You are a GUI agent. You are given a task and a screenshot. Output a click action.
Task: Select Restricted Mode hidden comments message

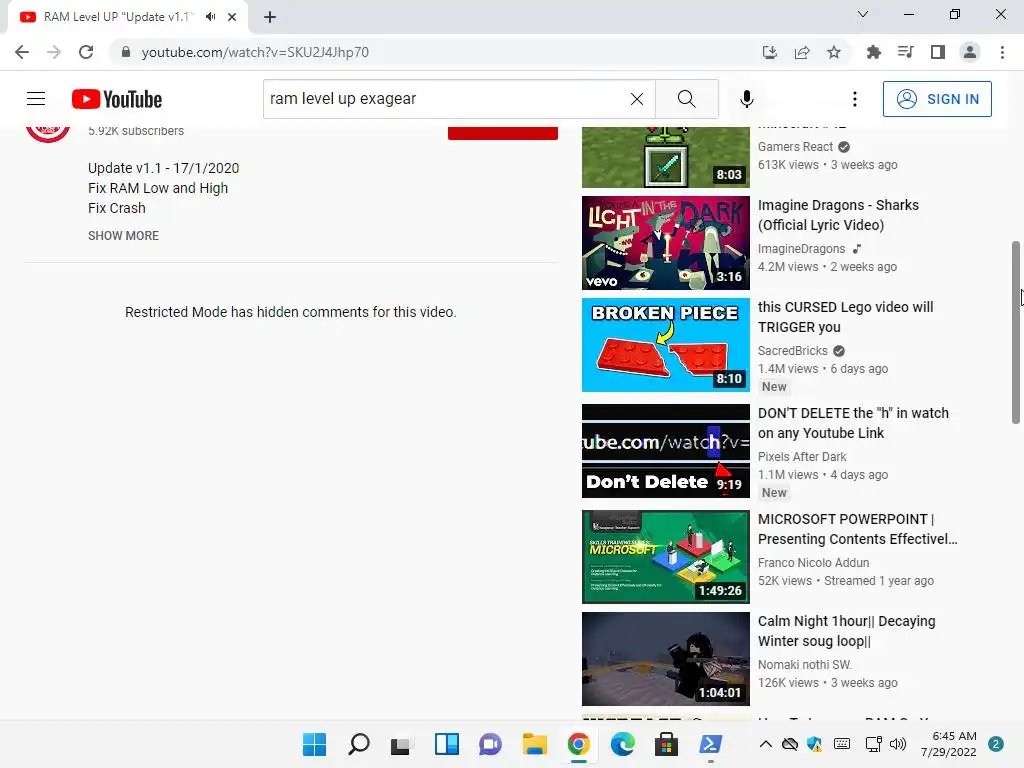click(x=291, y=312)
